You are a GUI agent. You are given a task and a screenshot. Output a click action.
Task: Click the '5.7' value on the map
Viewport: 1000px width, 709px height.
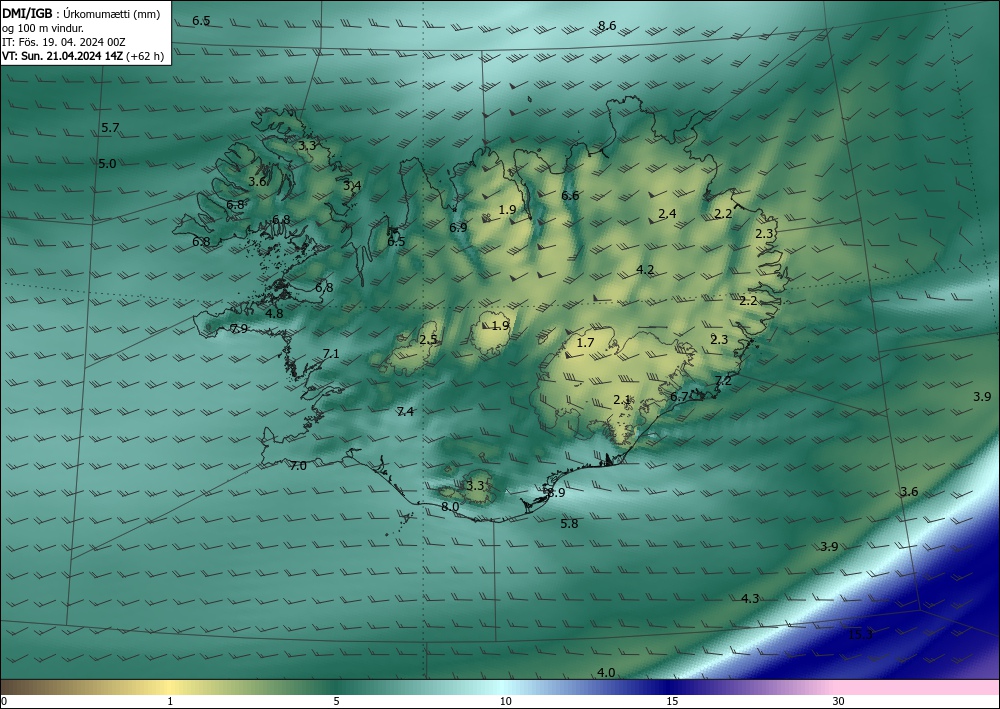point(110,128)
